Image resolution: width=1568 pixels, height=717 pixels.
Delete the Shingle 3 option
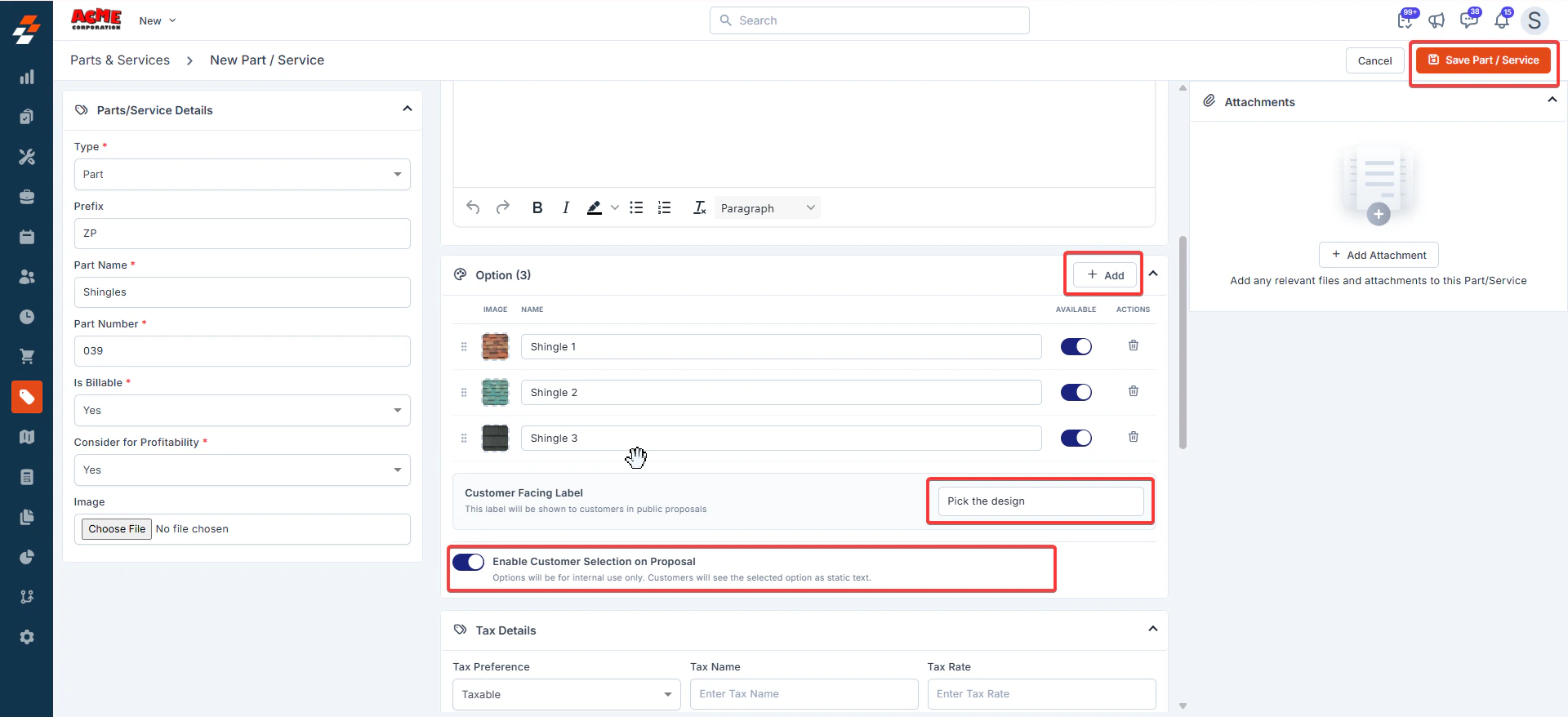(x=1134, y=437)
